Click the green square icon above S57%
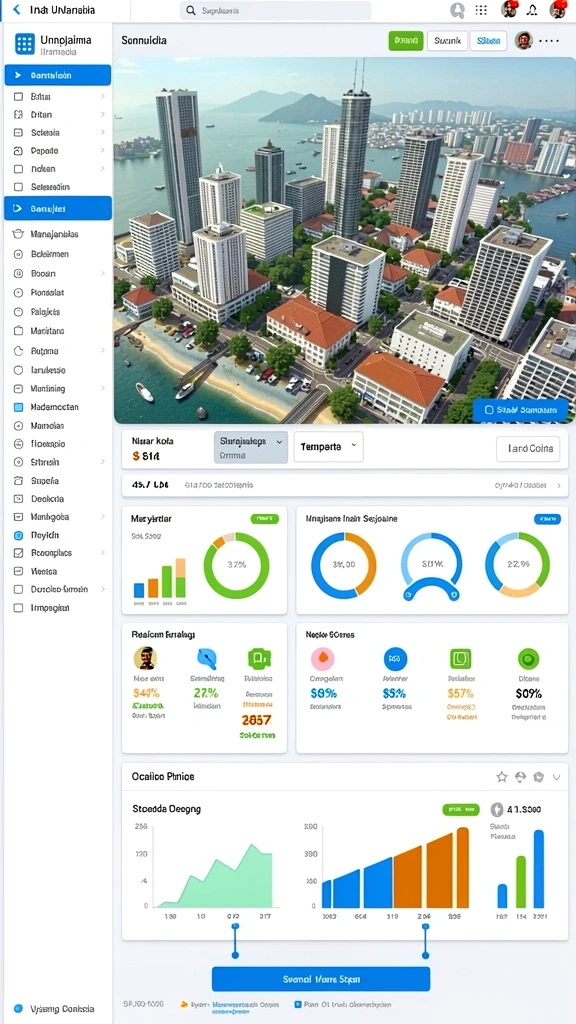Image resolution: width=576 pixels, height=1024 pixels. [x=460, y=659]
